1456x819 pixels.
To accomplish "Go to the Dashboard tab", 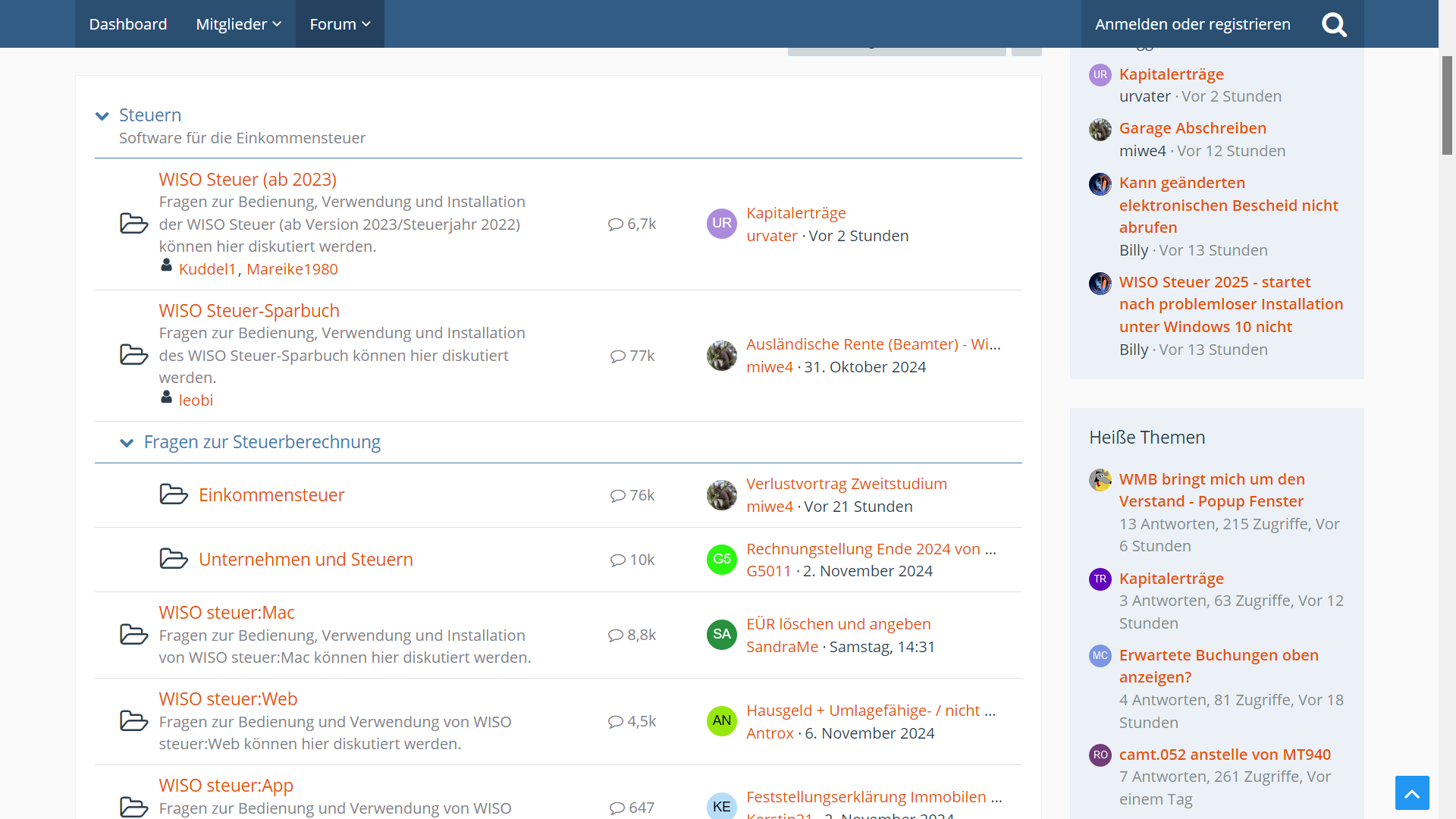I will [127, 24].
